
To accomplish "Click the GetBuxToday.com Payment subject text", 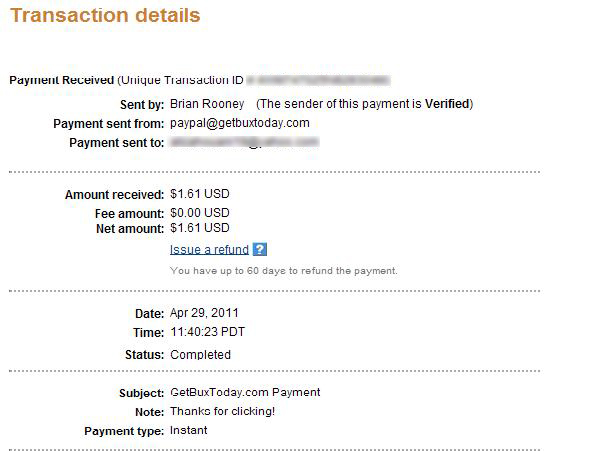I will 245,392.
